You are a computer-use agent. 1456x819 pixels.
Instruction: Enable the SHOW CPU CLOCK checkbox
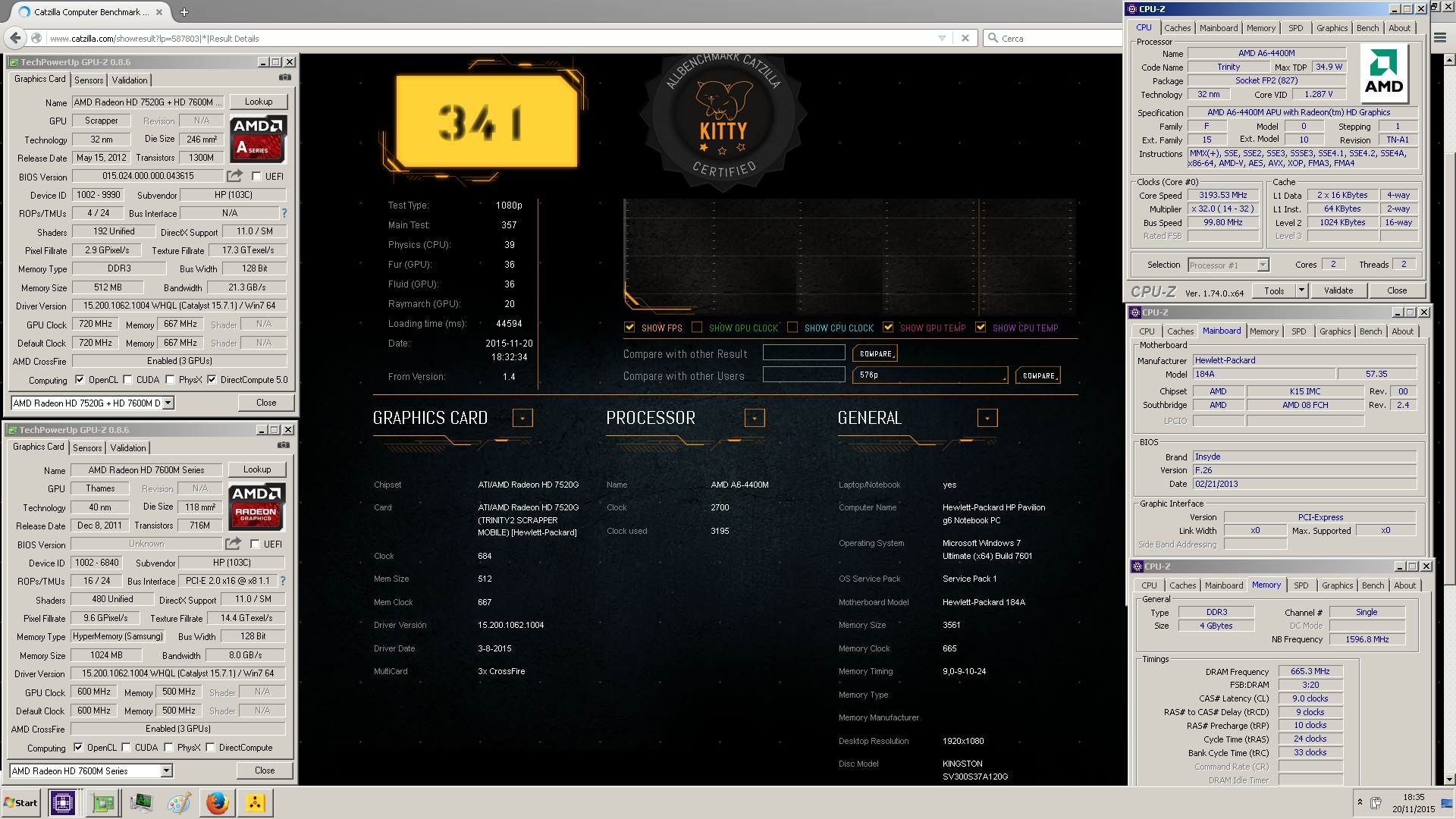(x=792, y=328)
